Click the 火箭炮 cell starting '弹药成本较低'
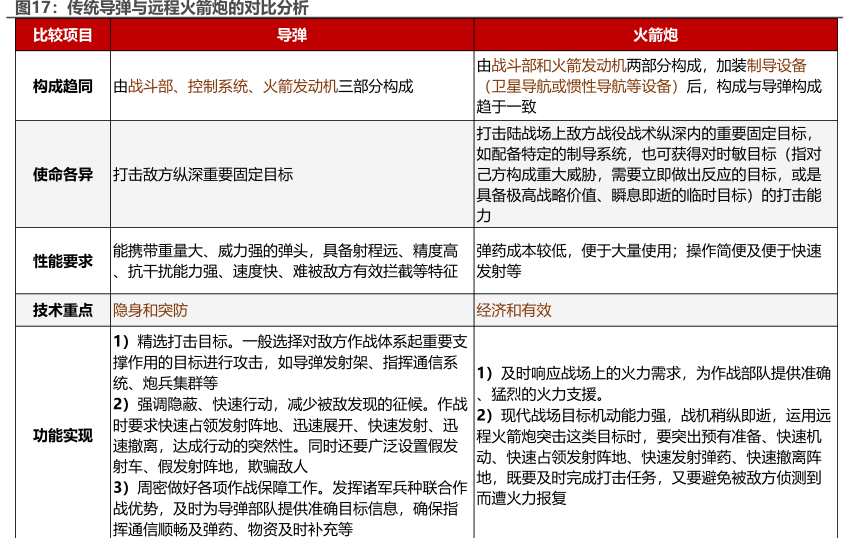The height and width of the screenshot is (538, 851). coord(654,260)
